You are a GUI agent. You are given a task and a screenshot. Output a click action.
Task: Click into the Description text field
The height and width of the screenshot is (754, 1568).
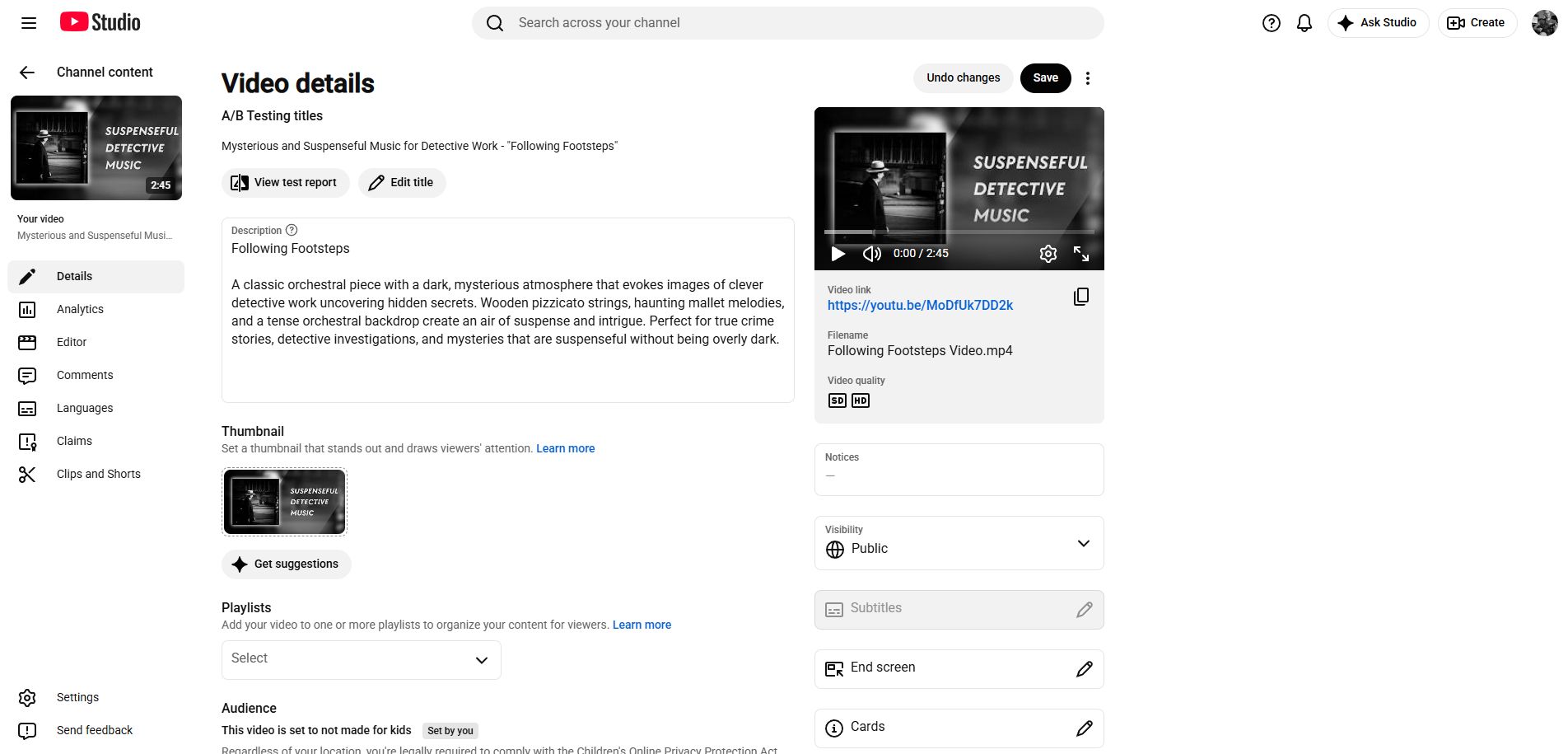(507, 311)
